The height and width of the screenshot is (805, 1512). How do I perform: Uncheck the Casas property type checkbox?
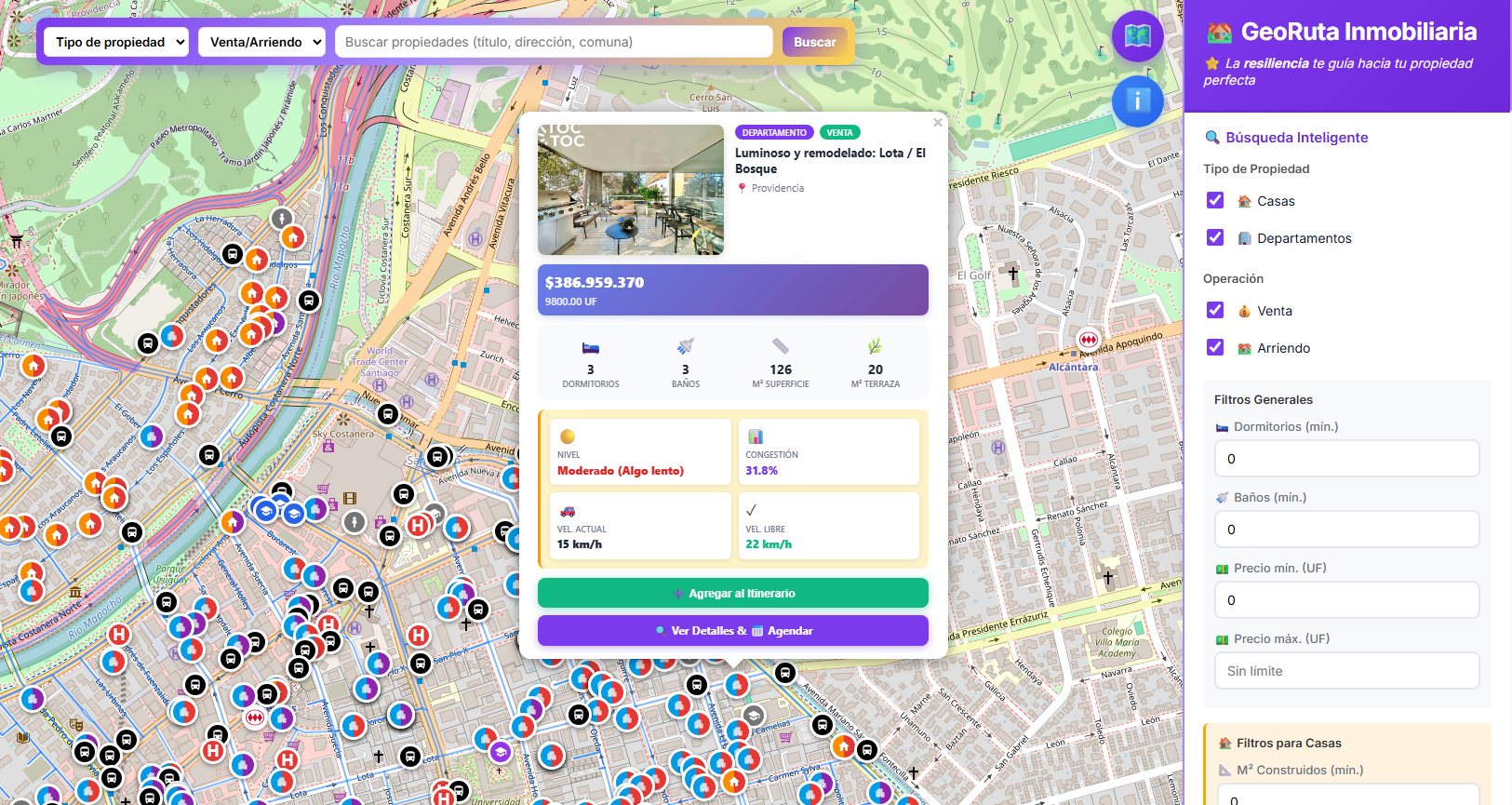pyautogui.click(x=1215, y=200)
